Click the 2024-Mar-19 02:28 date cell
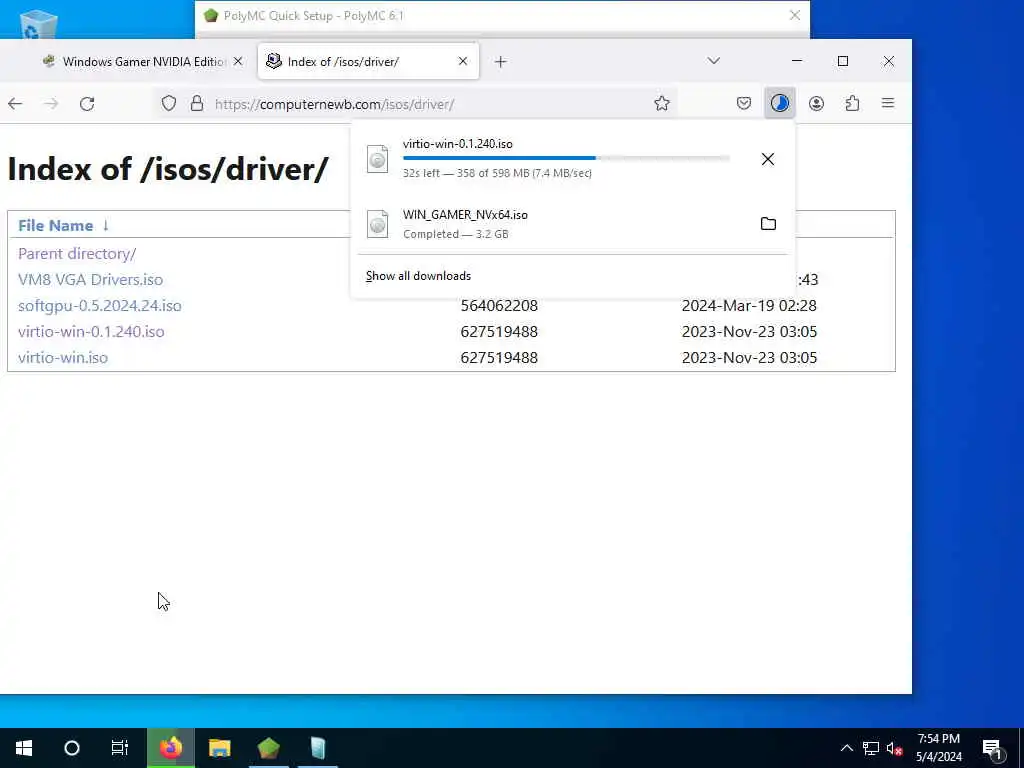This screenshot has width=1024, height=768. coord(749,306)
